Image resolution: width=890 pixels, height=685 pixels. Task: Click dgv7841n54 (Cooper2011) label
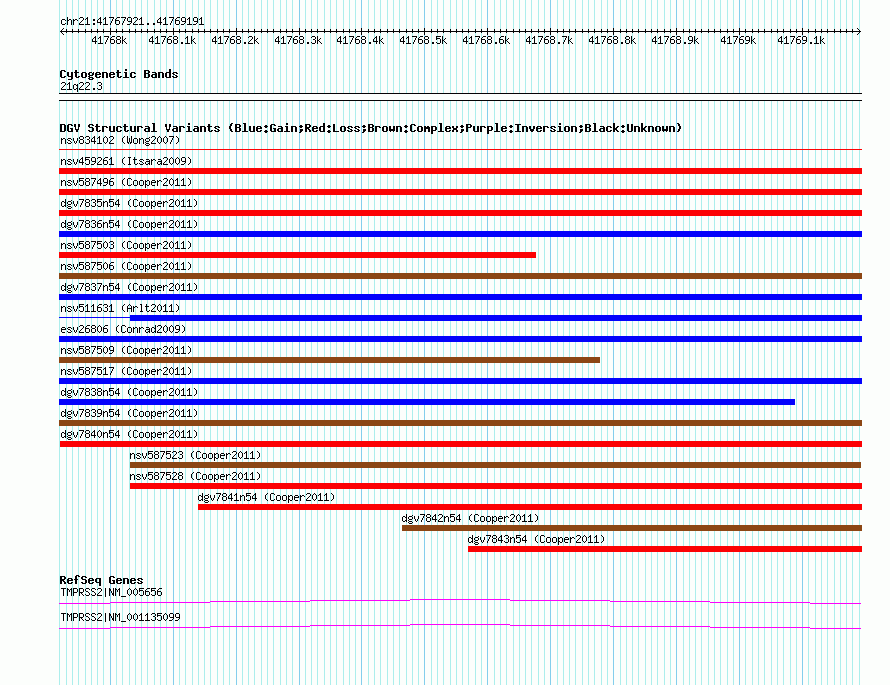point(266,497)
